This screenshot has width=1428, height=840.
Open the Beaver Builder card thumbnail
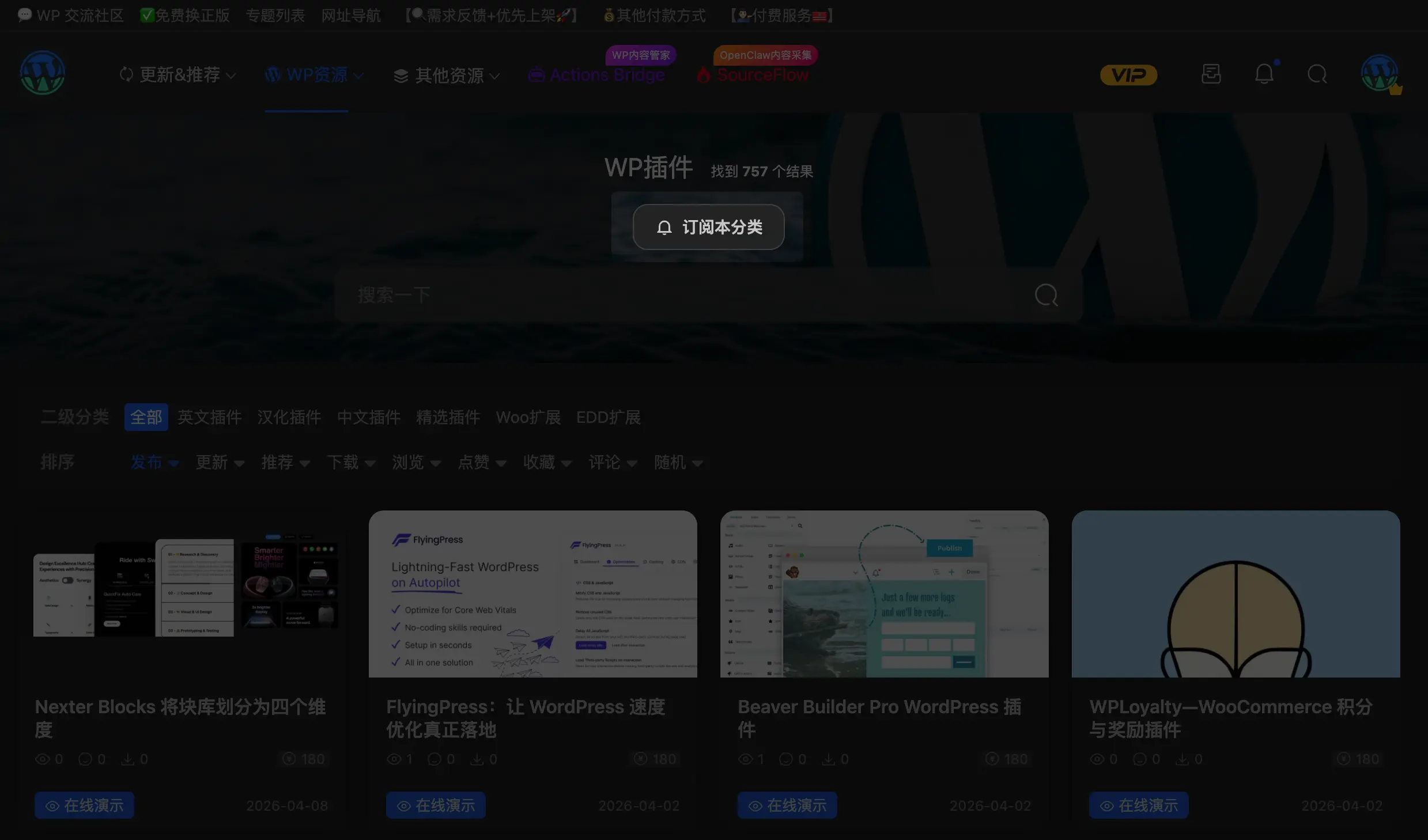coord(885,594)
